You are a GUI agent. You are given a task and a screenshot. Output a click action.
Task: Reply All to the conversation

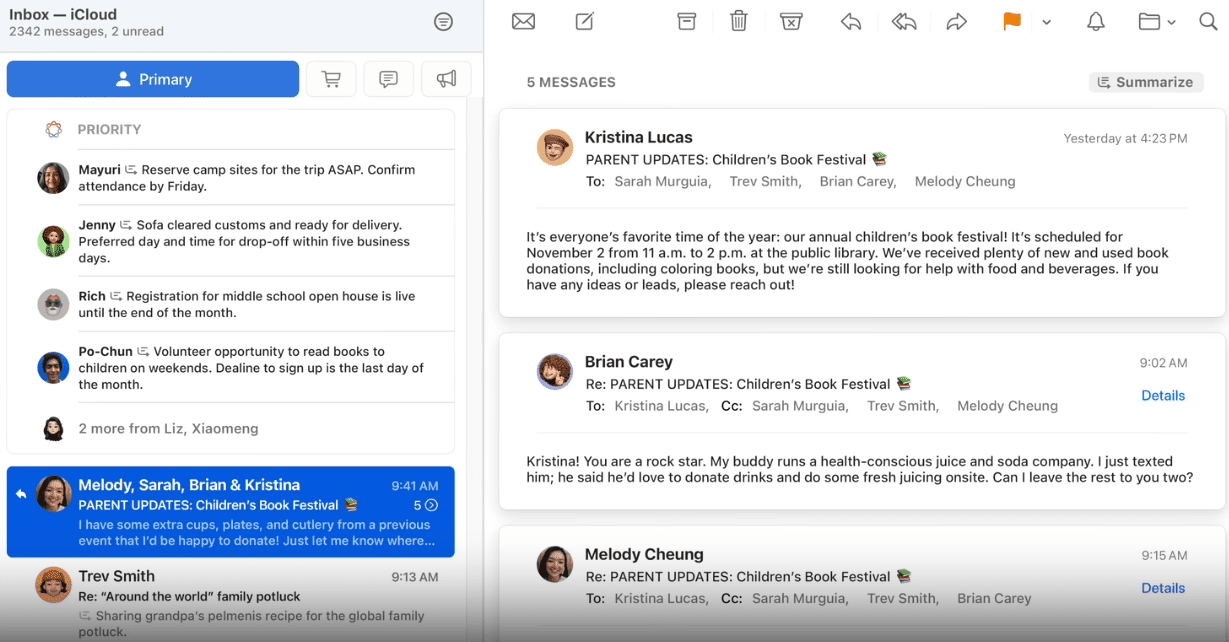pyautogui.click(x=904, y=22)
